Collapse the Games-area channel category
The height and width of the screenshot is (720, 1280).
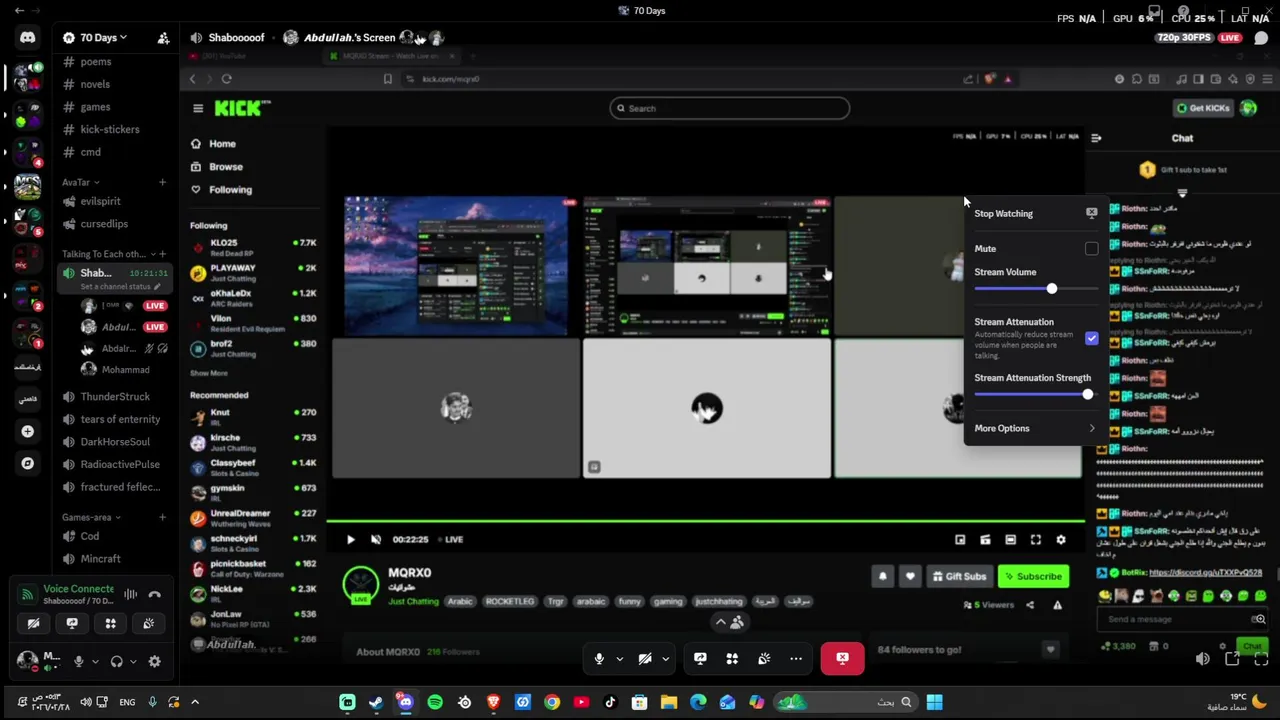[x=91, y=517]
